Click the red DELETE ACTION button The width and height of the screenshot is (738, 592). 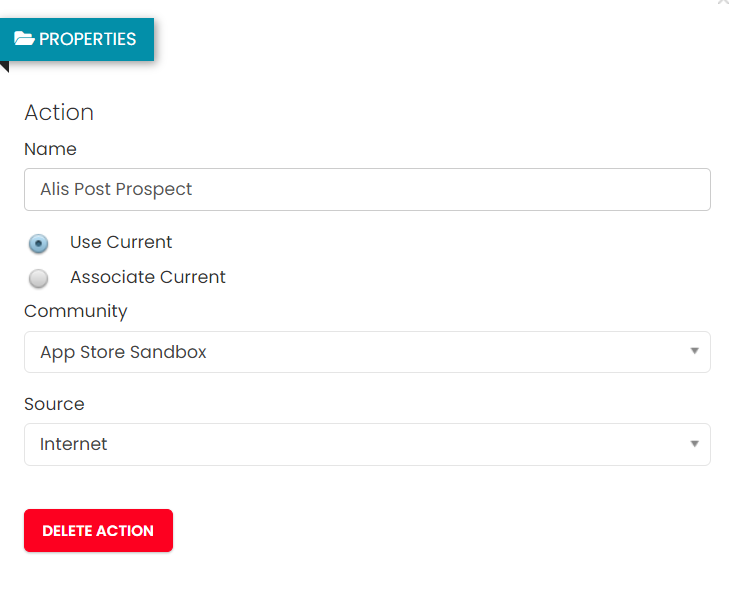[x=98, y=530]
